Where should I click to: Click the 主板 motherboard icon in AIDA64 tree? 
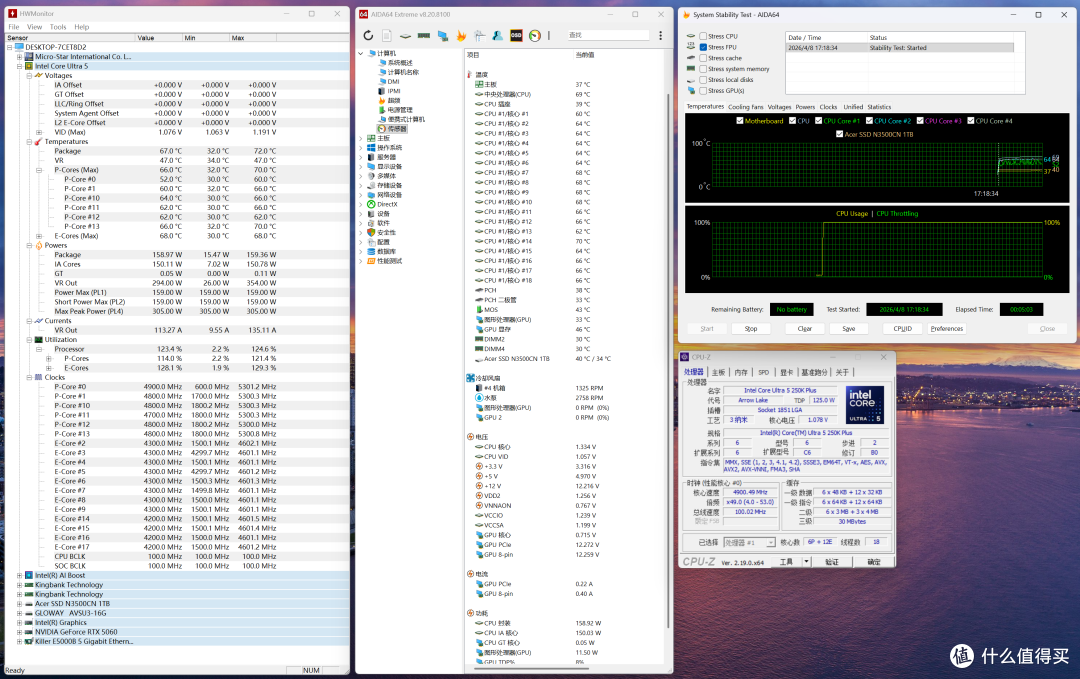(371, 138)
